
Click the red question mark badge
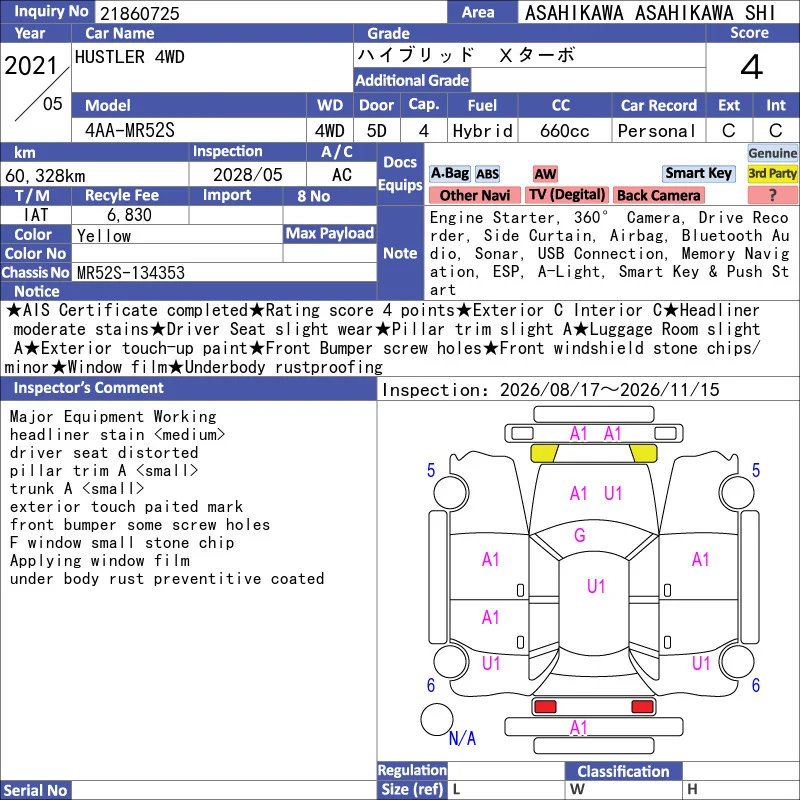click(x=772, y=195)
